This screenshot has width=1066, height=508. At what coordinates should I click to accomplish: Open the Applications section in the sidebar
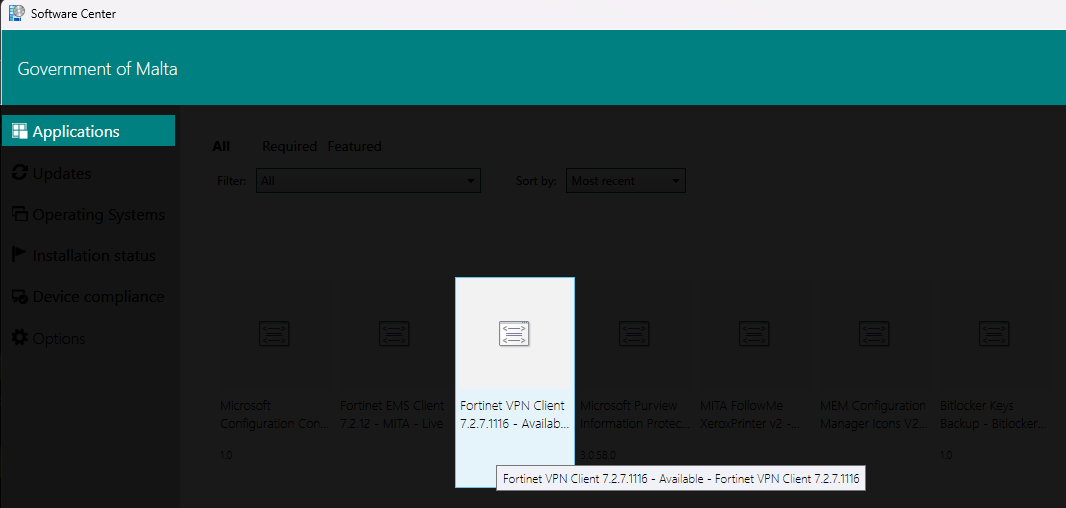[x=88, y=131]
